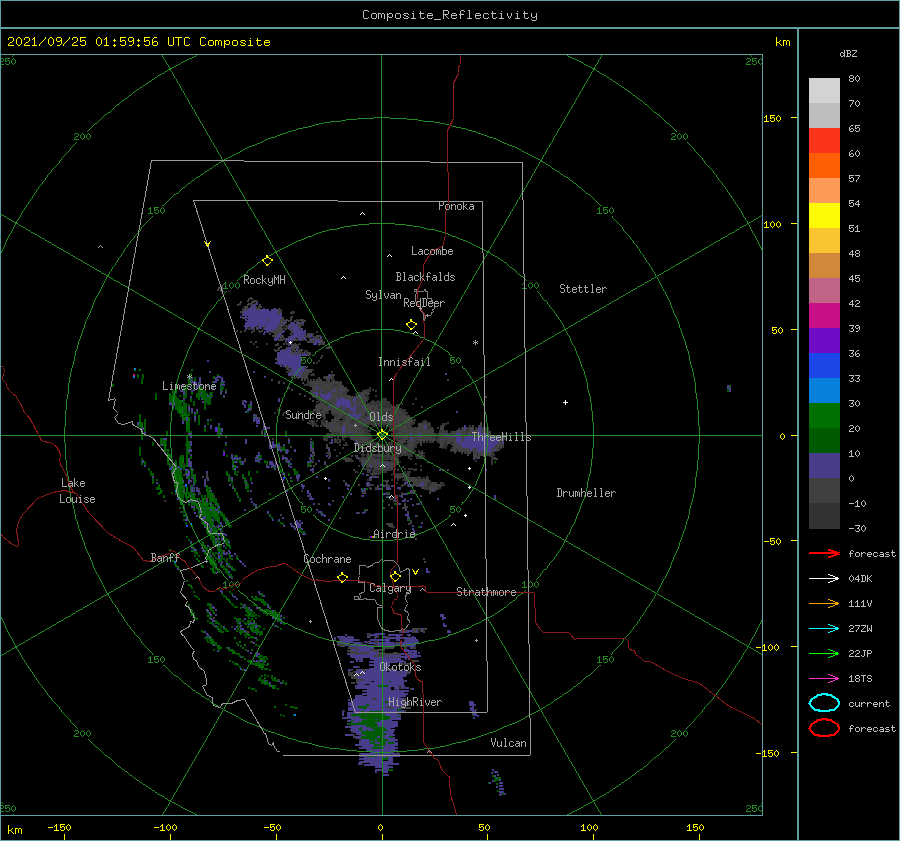The width and height of the screenshot is (900, 841).
Task: Click the yellow diamond marker below RedDeer
Action: point(412,325)
